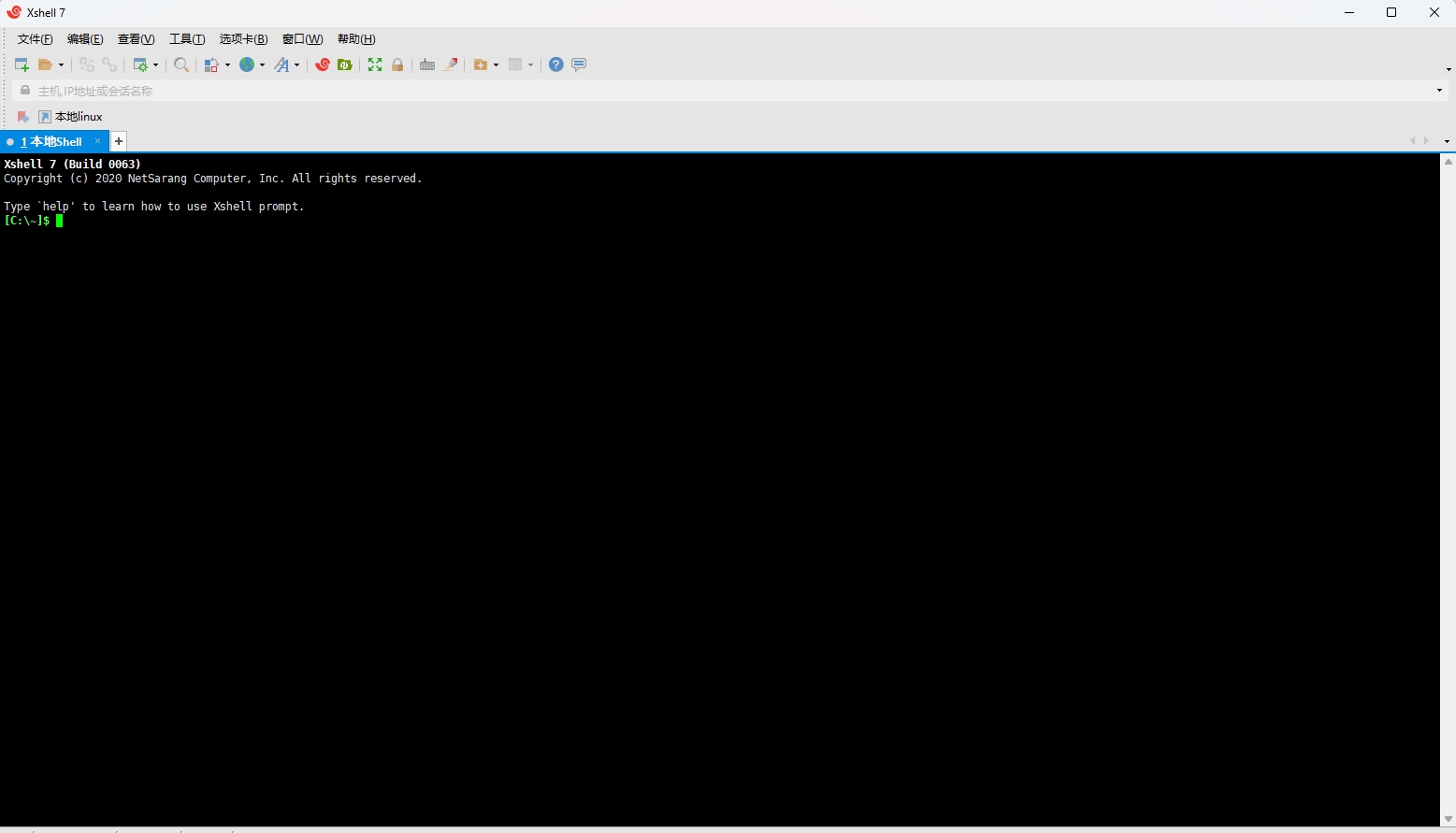Expand the Open folder dropdown arrow
Viewport: 1456px width, 833px height.
[x=62, y=65]
